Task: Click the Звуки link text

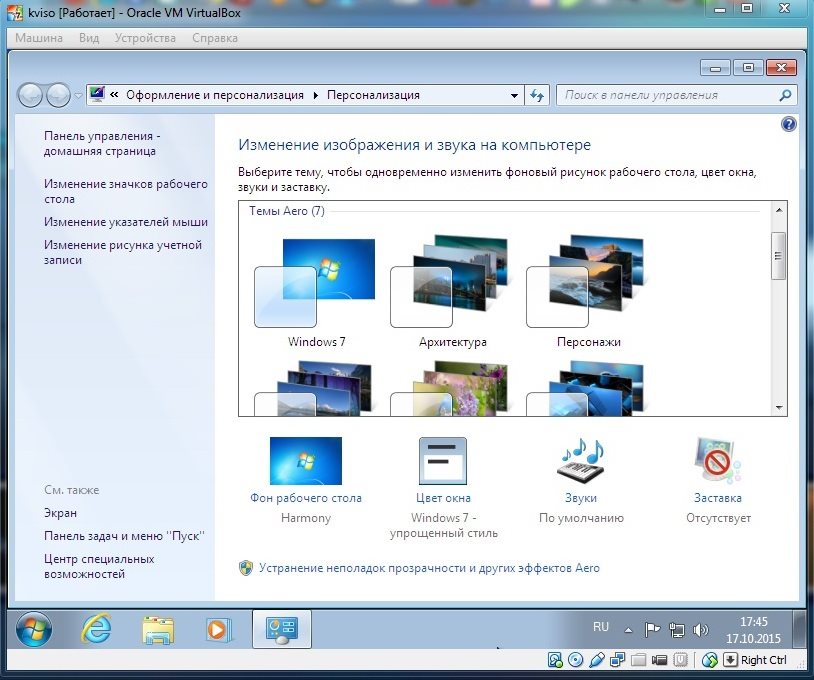Action: point(581,498)
